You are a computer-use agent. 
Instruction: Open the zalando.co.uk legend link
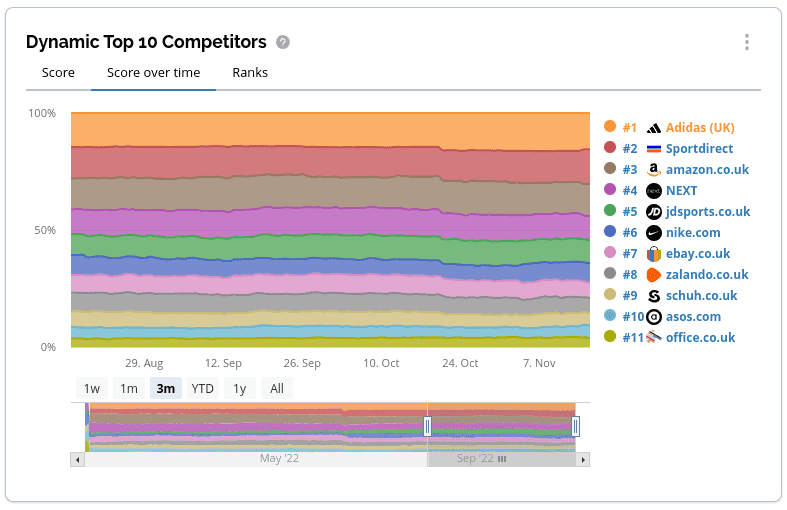(707, 275)
